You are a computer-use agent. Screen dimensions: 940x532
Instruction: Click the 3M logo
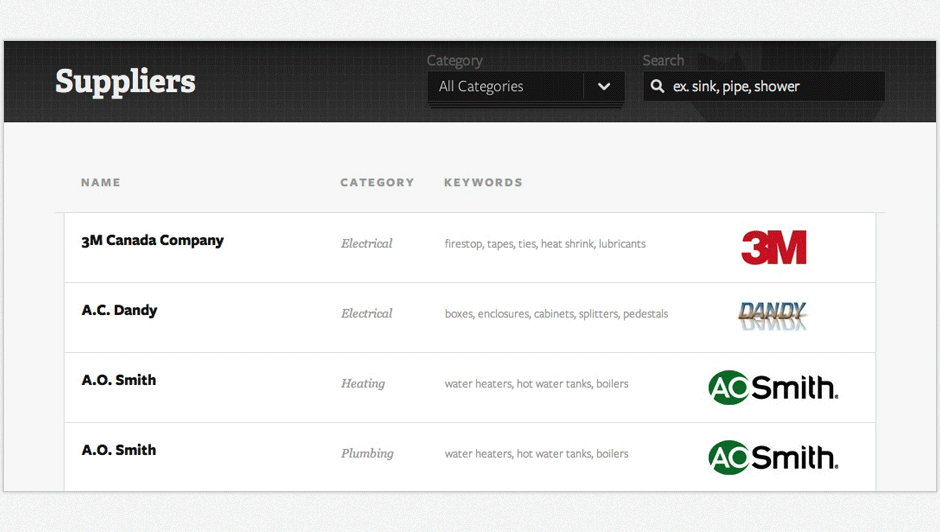774,247
